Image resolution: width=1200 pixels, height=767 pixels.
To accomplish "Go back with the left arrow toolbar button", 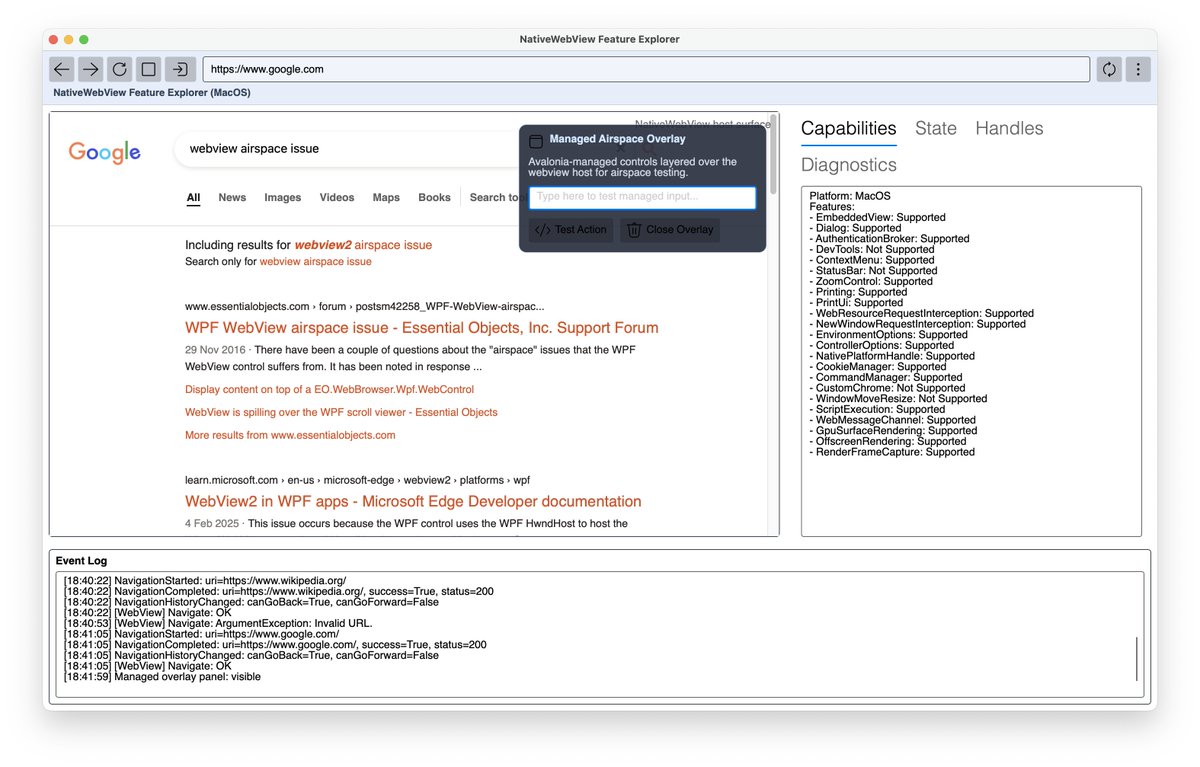I will (62, 69).
